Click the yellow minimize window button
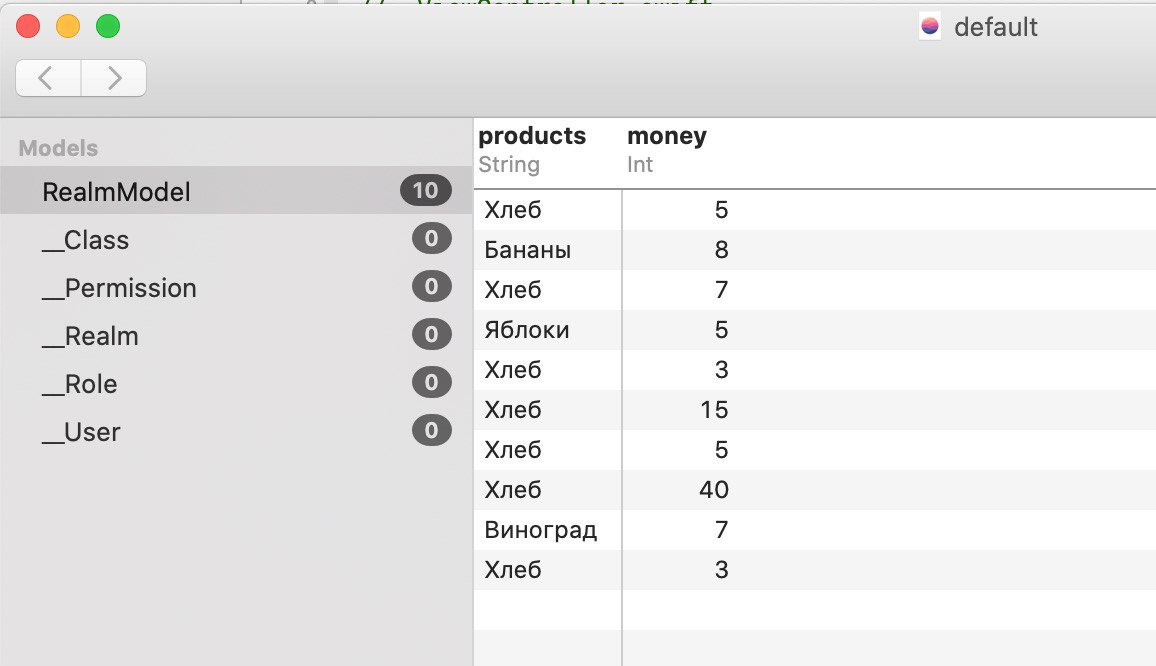Viewport: 1156px width, 666px height. (68, 27)
